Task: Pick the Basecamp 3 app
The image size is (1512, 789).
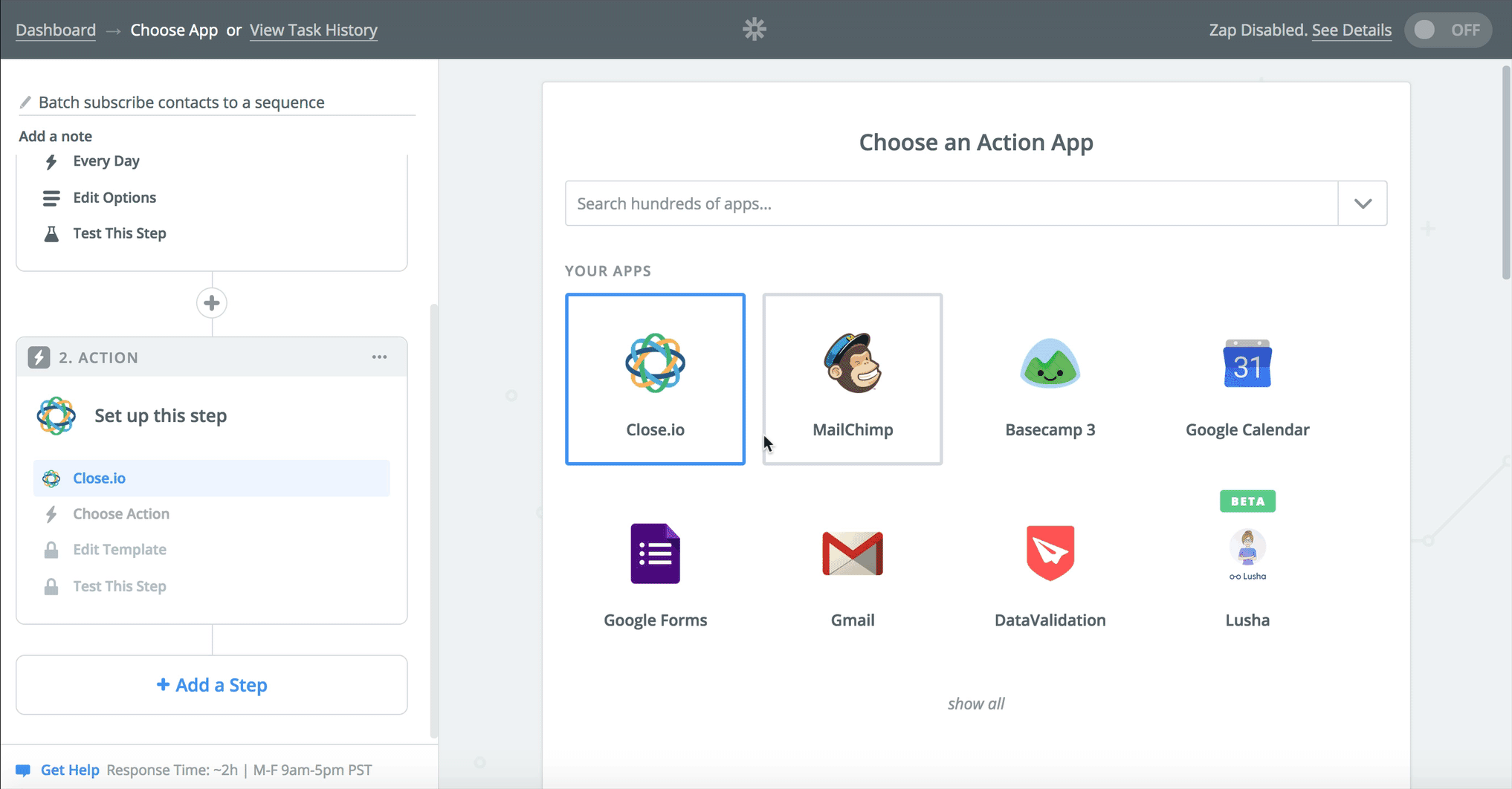Action: click(1050, 379)
